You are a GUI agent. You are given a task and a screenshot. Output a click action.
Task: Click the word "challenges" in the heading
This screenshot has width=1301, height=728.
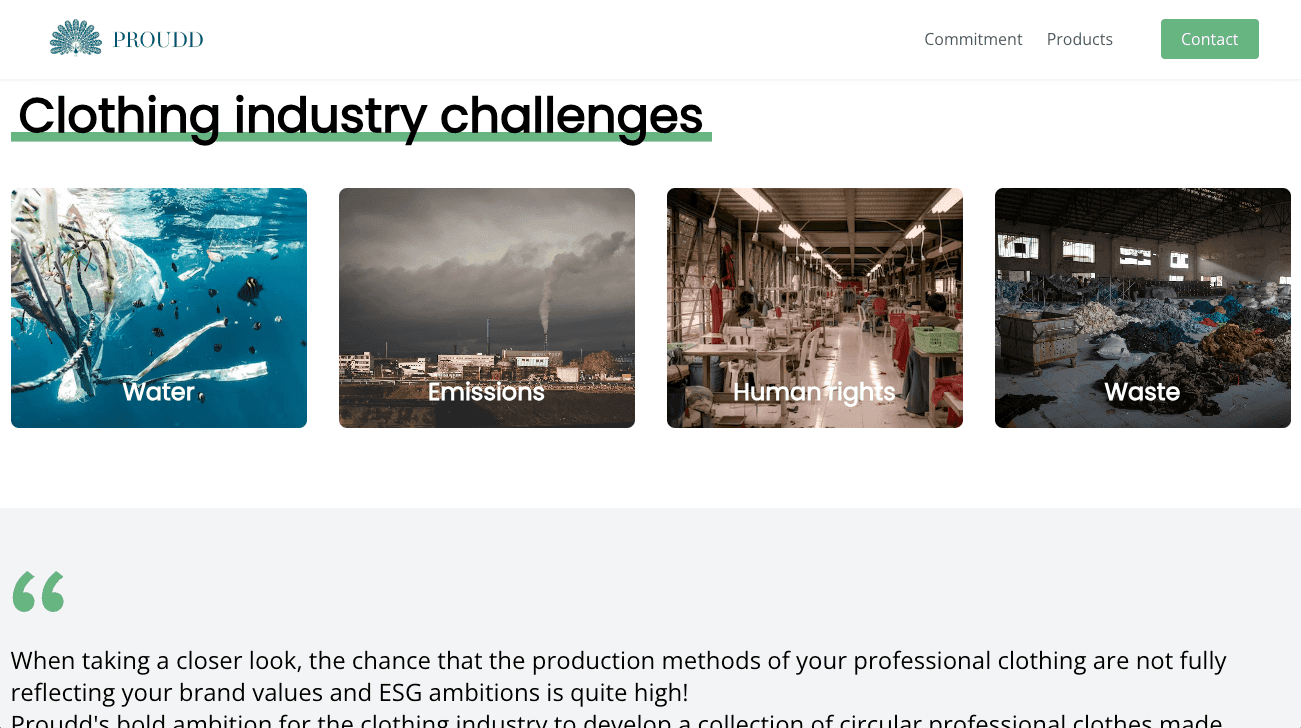(x=571, y=116)
